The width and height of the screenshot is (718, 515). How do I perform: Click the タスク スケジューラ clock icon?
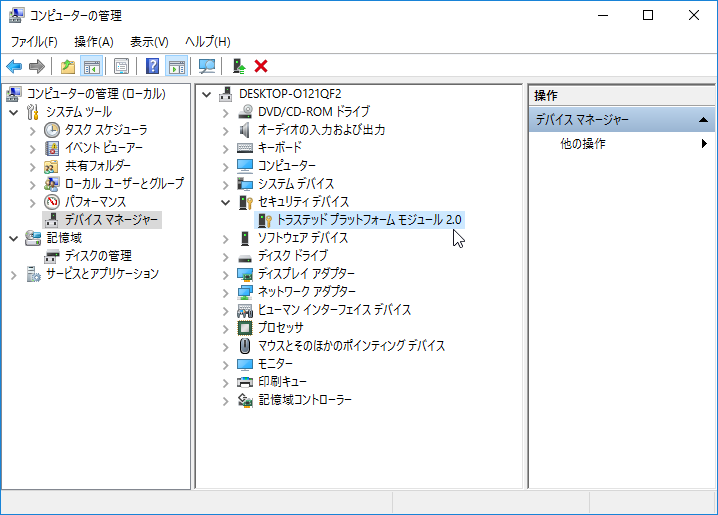[52, 130]
